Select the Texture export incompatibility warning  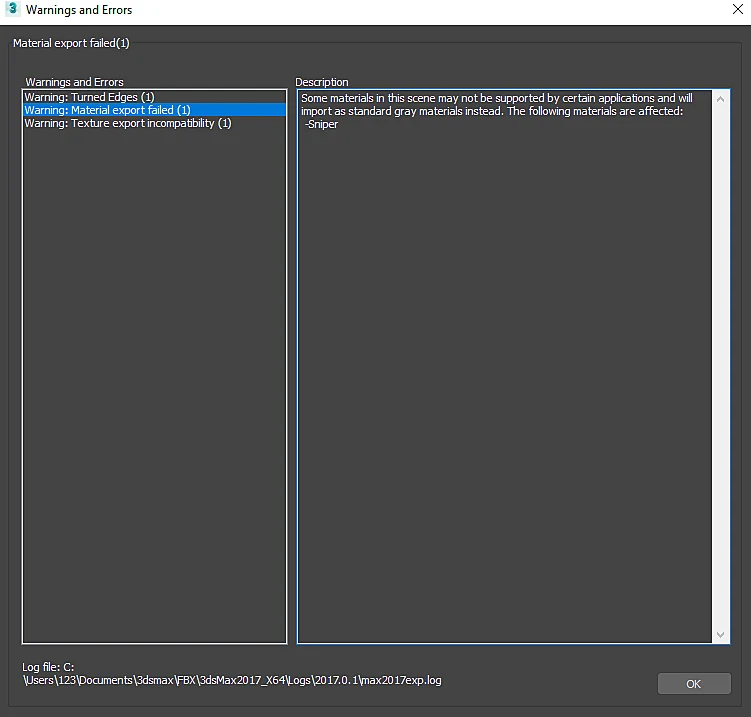coord(154,123)
